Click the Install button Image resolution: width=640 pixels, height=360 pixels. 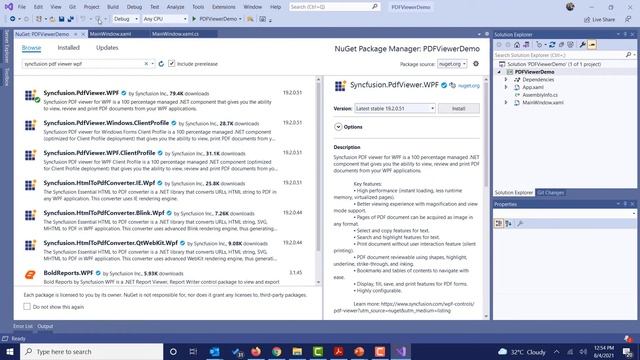coord(458,109)
